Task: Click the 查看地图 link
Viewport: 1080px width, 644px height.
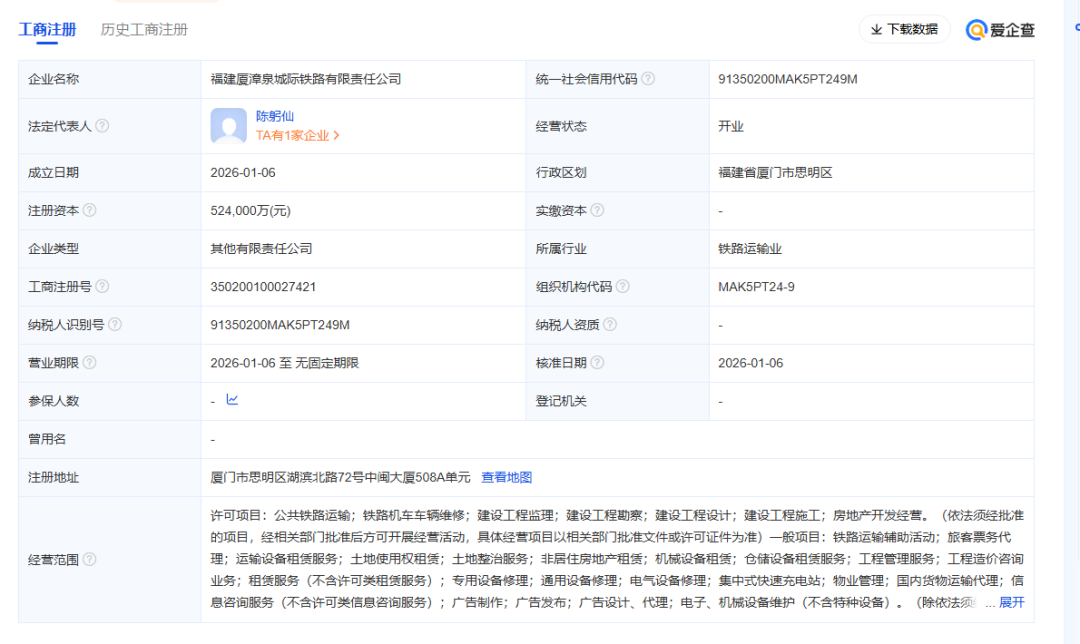Action: click(507, 478)
